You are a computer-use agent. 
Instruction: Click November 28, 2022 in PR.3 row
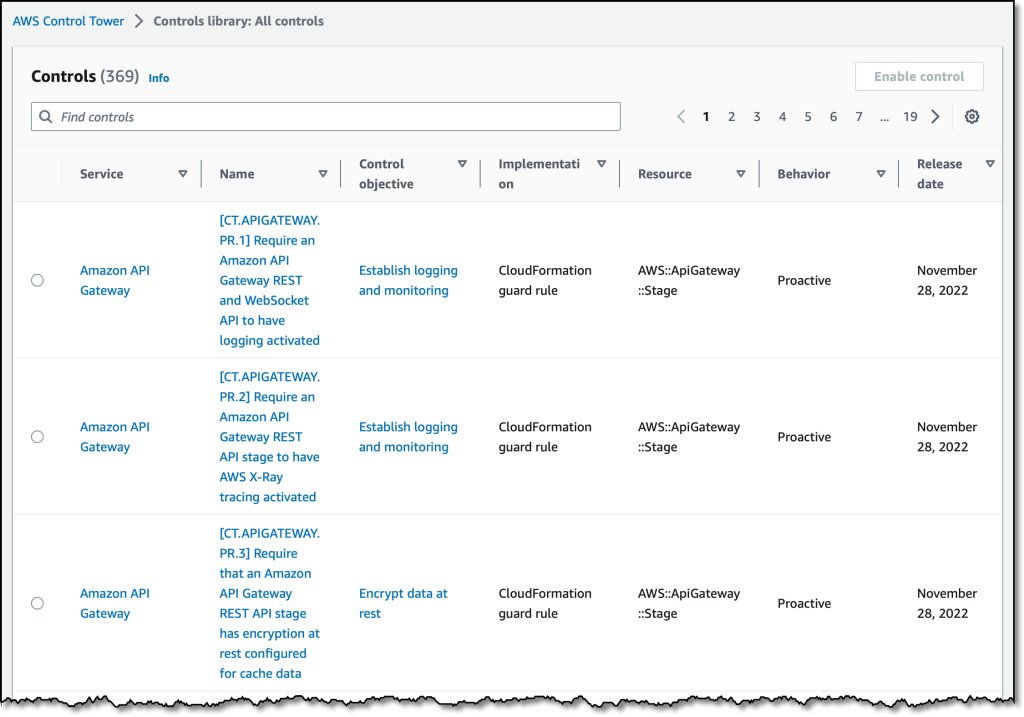(947, 603)
